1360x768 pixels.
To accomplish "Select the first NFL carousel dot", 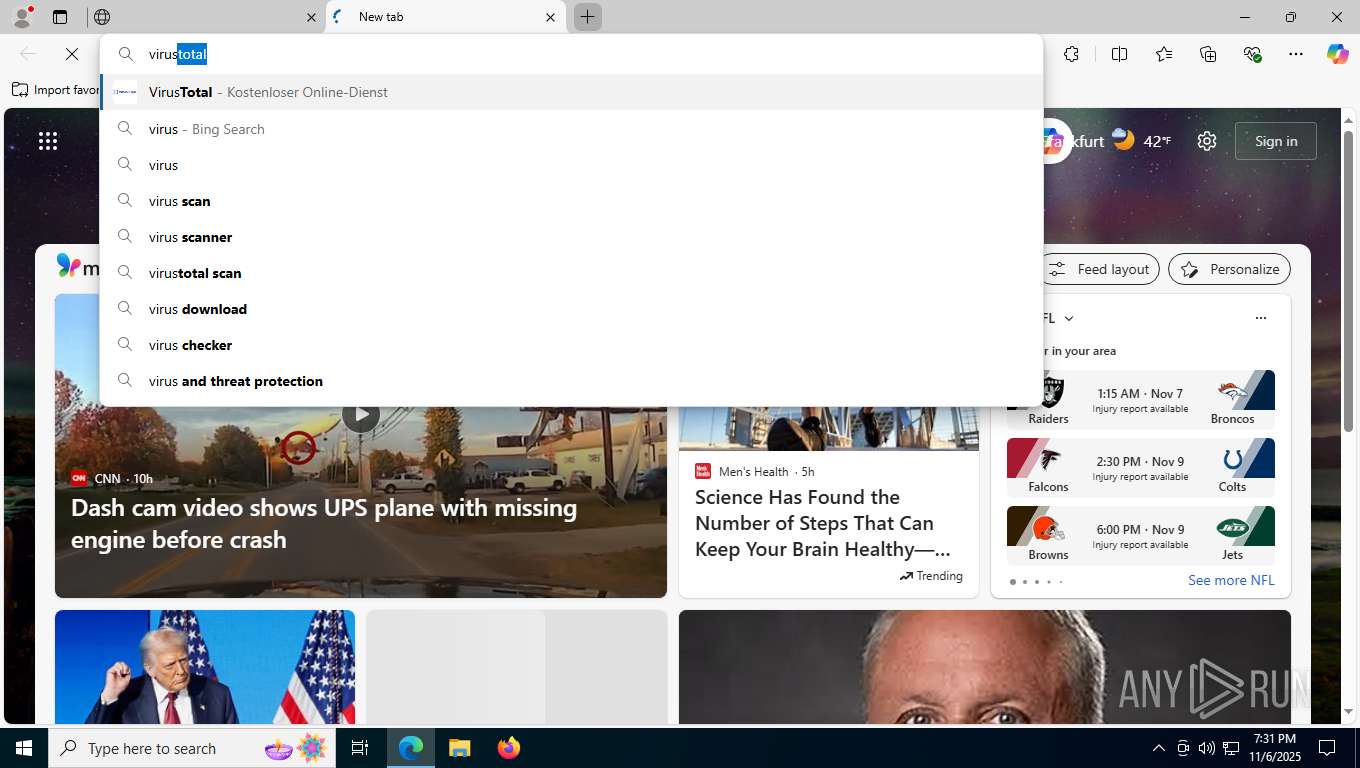I will 1013,581.
